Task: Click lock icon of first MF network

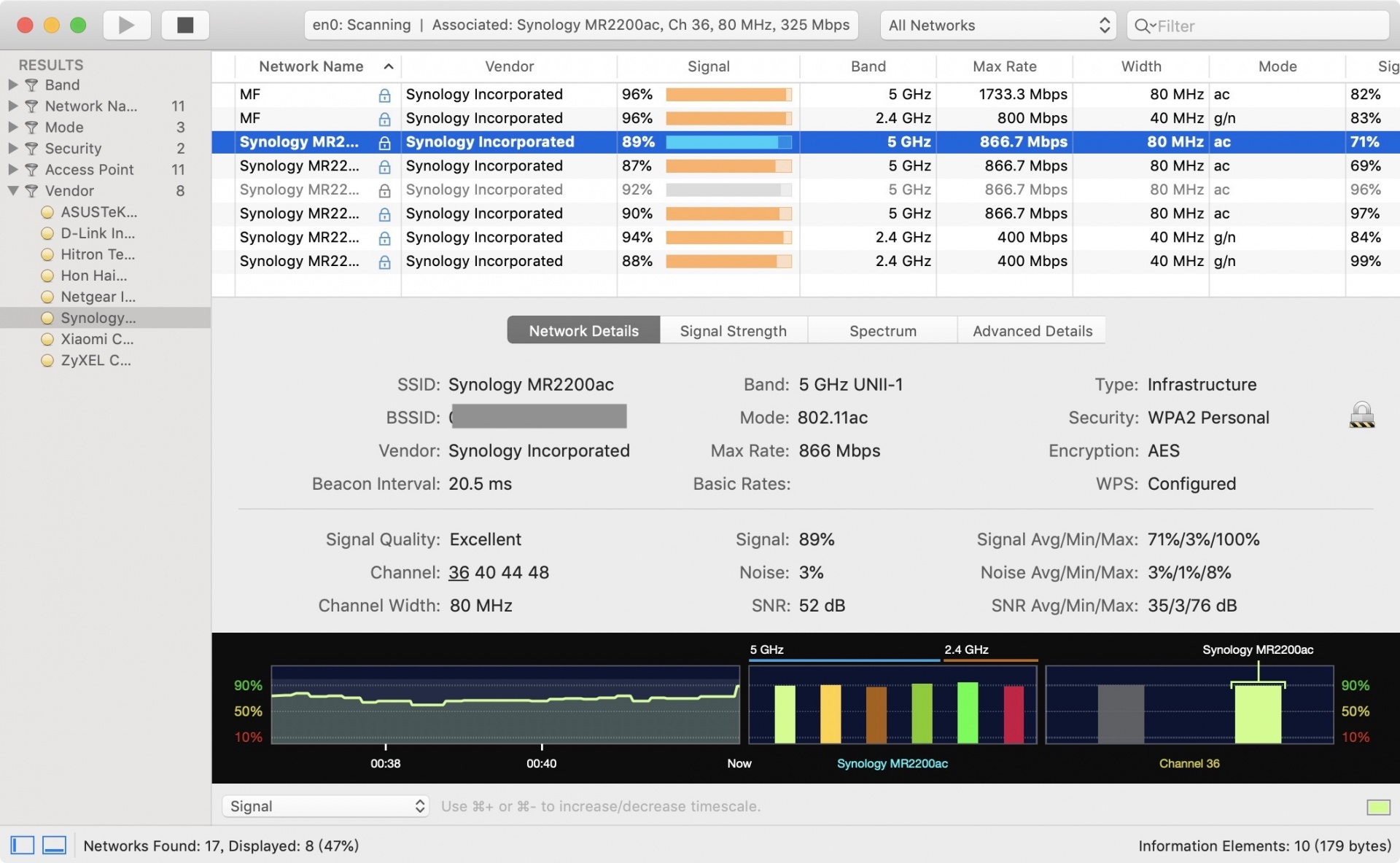Action: point(384,95)
